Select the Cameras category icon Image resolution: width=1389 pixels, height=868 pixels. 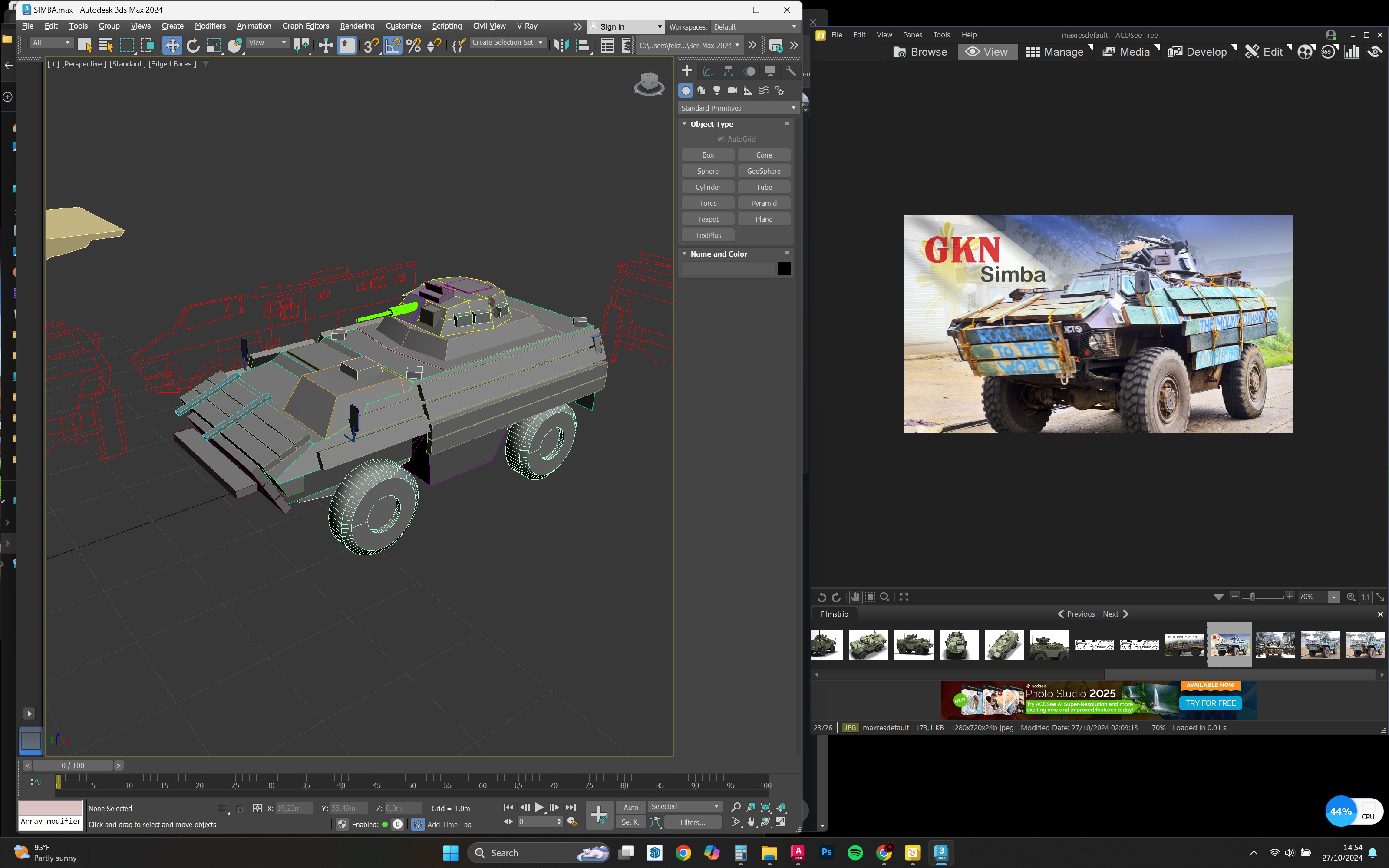732,91
